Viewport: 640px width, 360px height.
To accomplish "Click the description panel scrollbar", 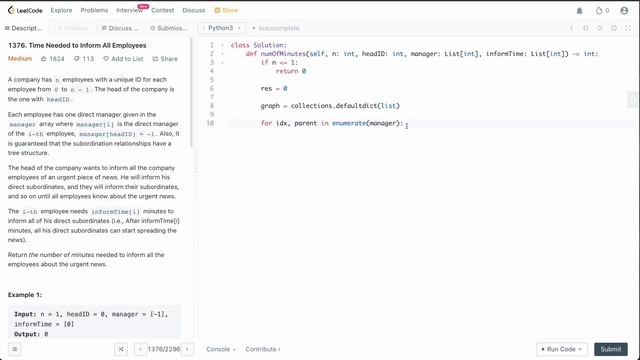I will tap(191, 93).
